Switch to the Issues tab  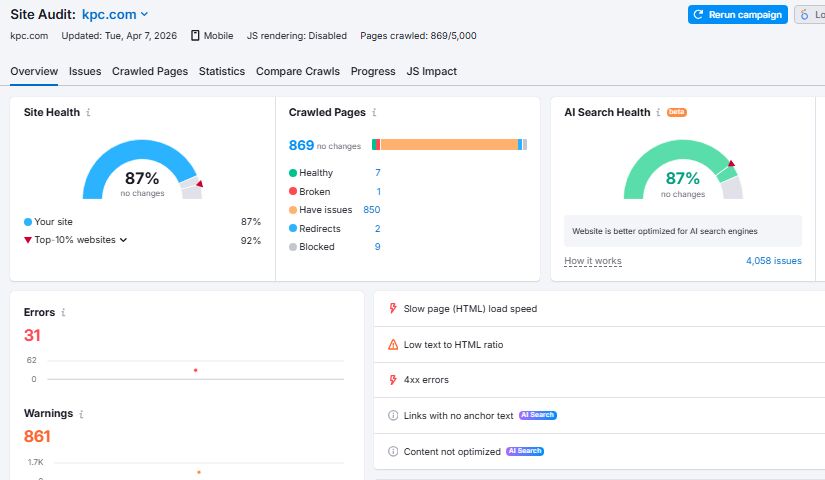click(85, 71)
